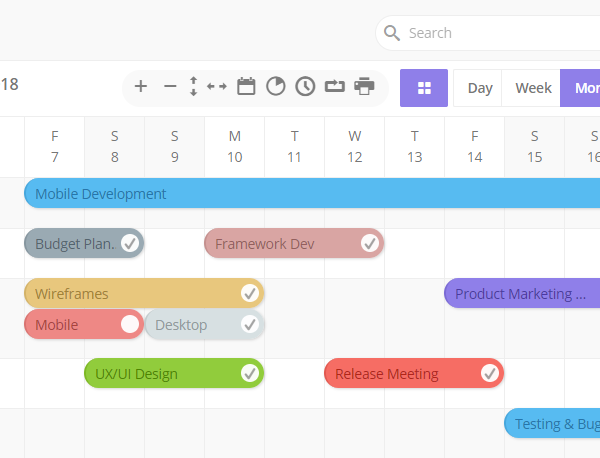This screenshot has height=458, width=600.
Task: Click the pie chart icon
Action: [x=276, y=87]
